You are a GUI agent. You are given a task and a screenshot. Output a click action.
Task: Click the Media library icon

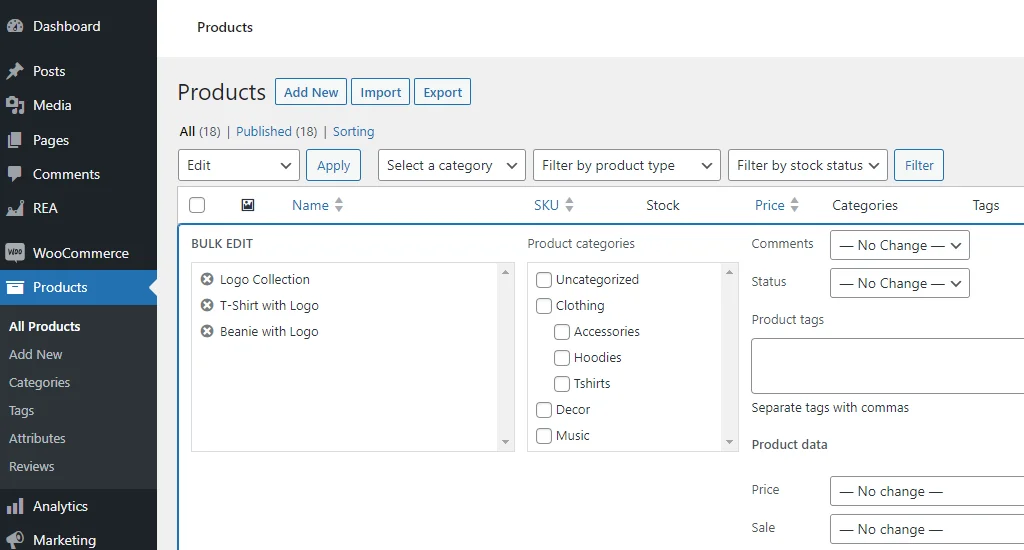click(15, 105)
